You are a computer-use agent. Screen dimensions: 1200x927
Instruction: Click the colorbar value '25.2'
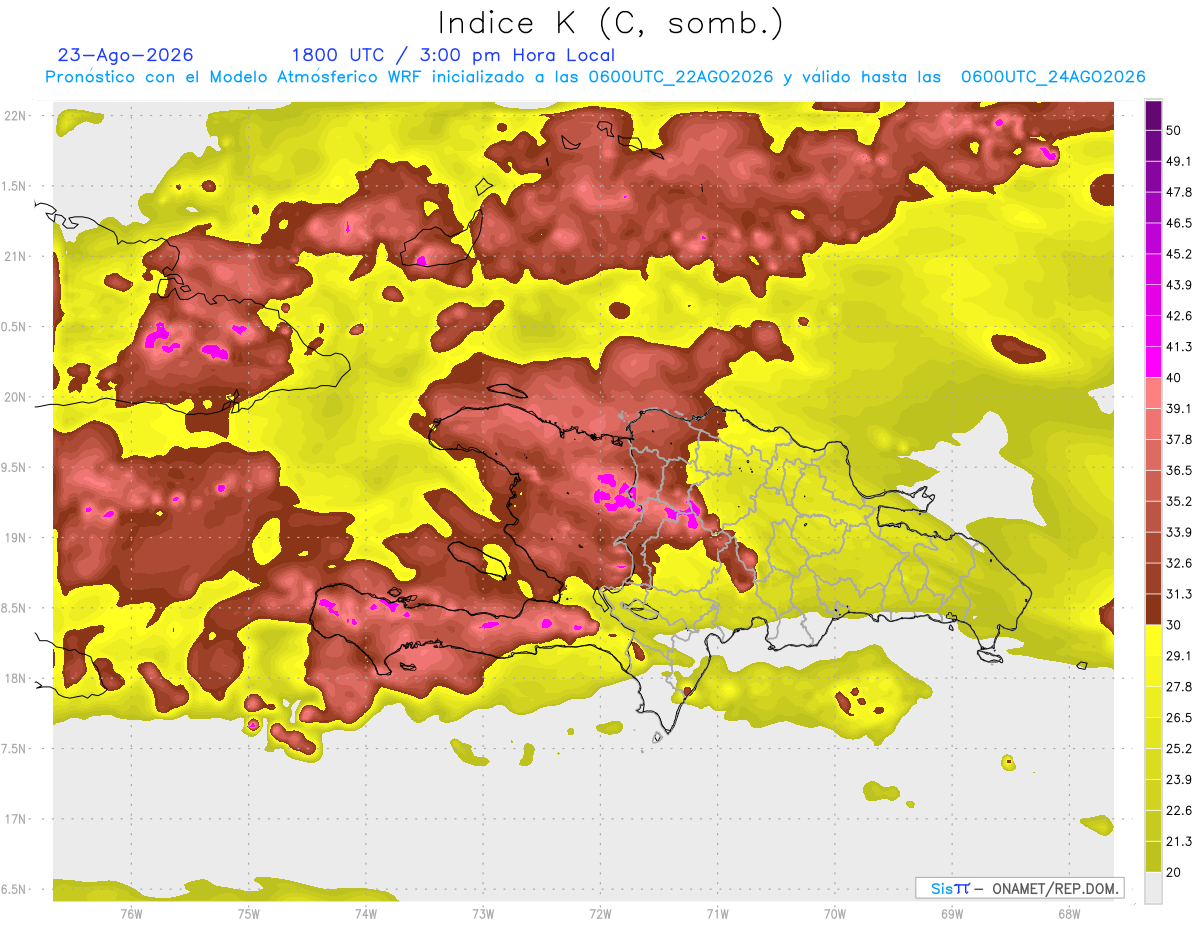click(x=1179, y=748)
